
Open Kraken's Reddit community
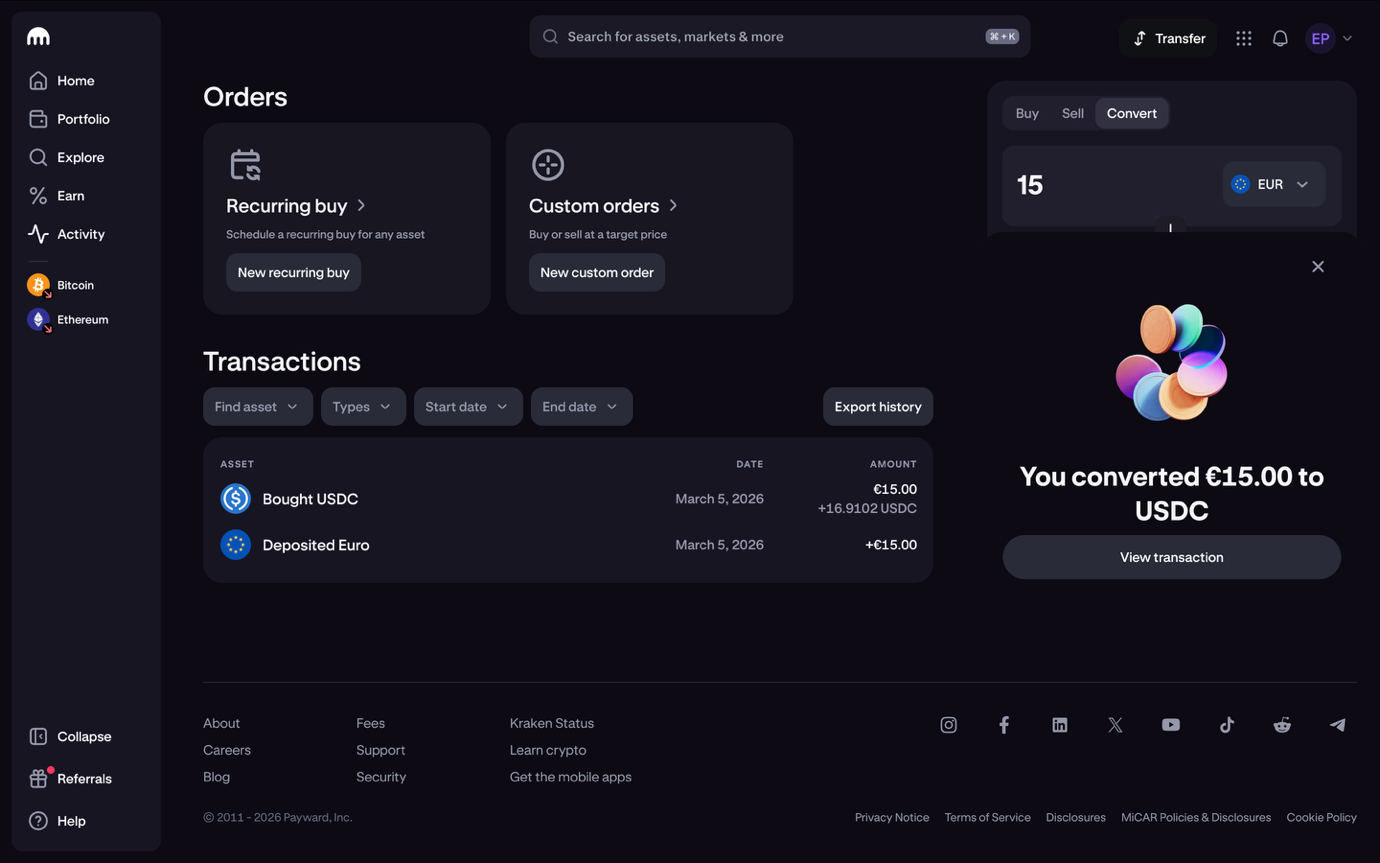pos(1282,725)
